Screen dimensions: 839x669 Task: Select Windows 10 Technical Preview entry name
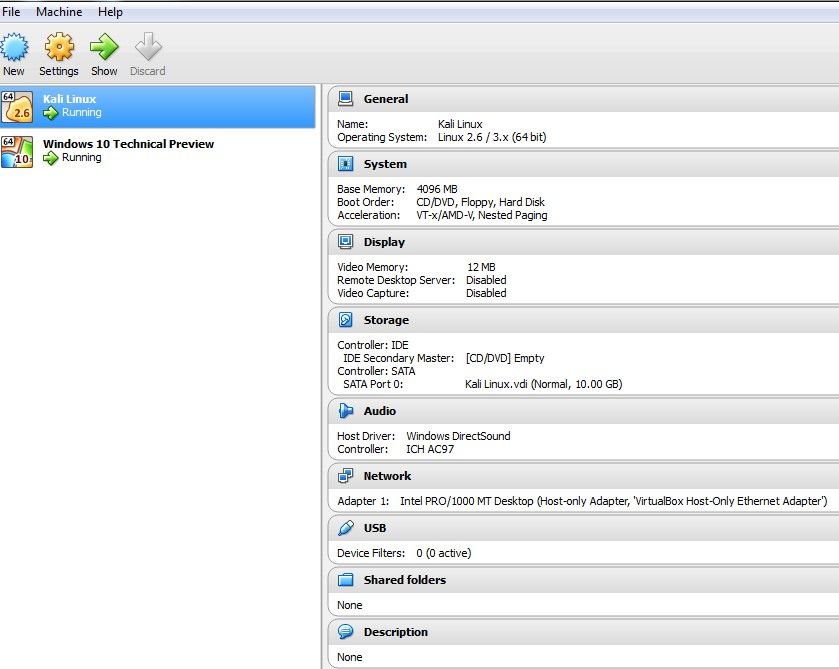pyautogui.click(x=128, y=144)
